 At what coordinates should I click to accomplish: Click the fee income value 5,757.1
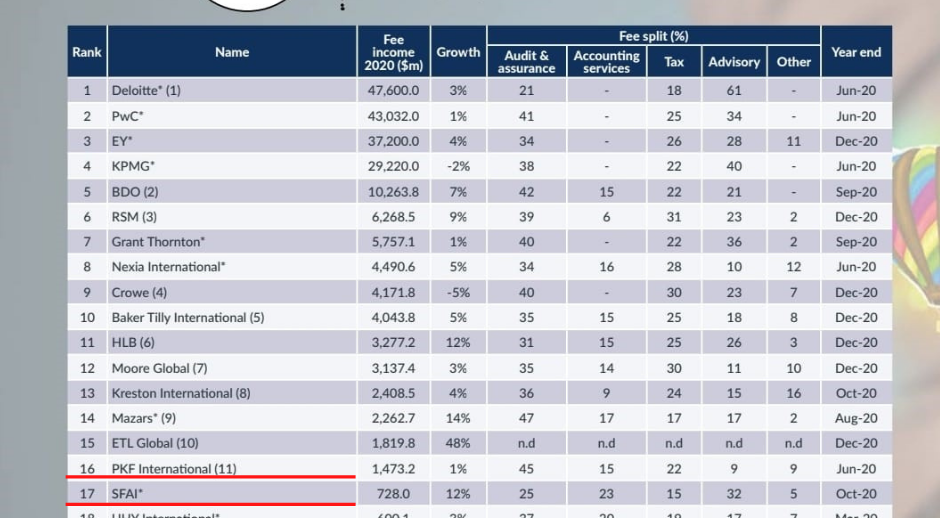tap(393, 242)
